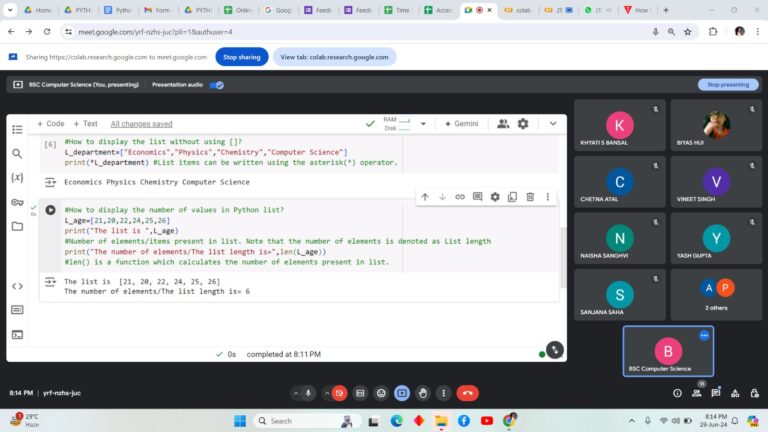Open the Colab variables inspector
Viewport: 768px width, 432px height.
click(x=17, y=178)
